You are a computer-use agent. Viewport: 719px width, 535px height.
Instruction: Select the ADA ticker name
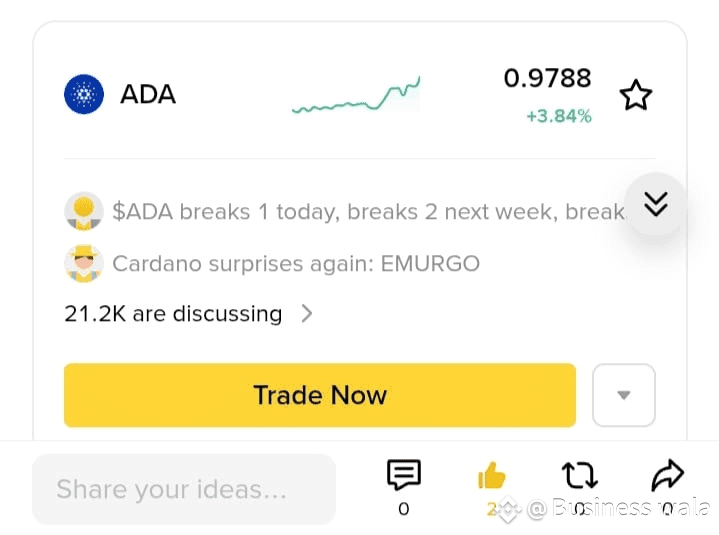(x=148, y=94)
